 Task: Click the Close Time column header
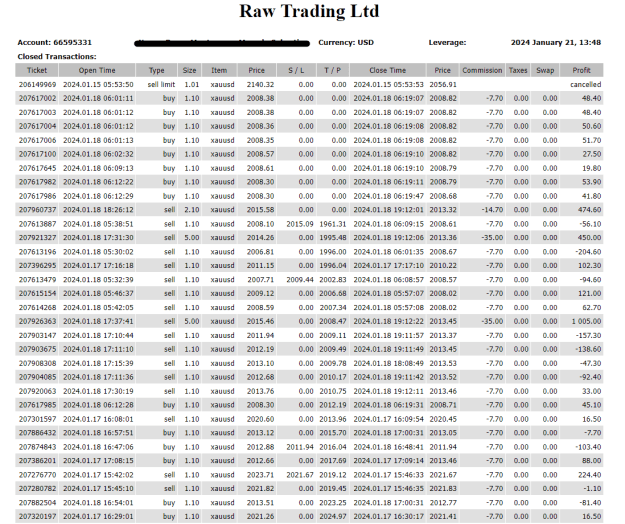[x=387, y=70]
